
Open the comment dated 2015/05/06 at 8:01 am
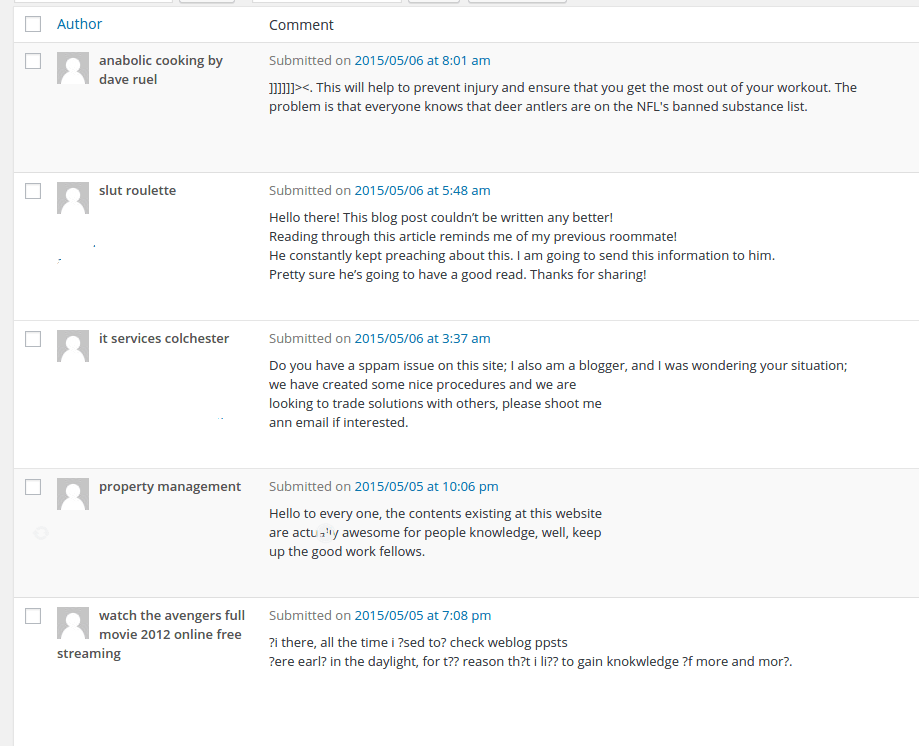(x=423, y=60)
